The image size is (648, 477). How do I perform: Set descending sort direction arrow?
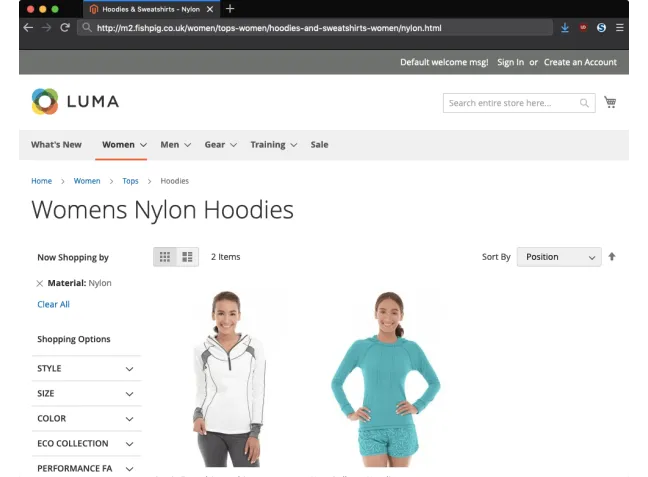click(612, 257)
